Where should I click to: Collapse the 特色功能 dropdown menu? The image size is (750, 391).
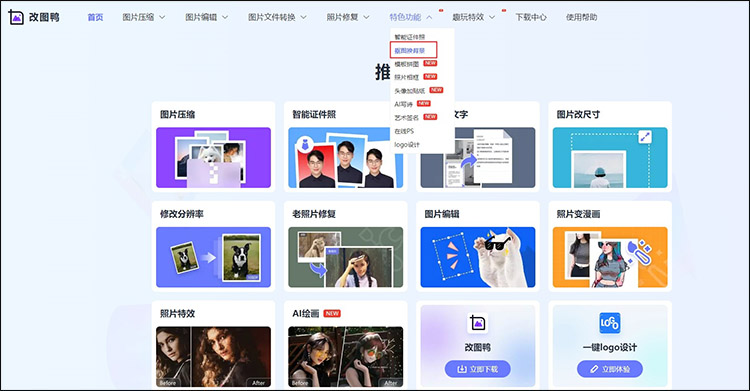[x=411, y=17]
